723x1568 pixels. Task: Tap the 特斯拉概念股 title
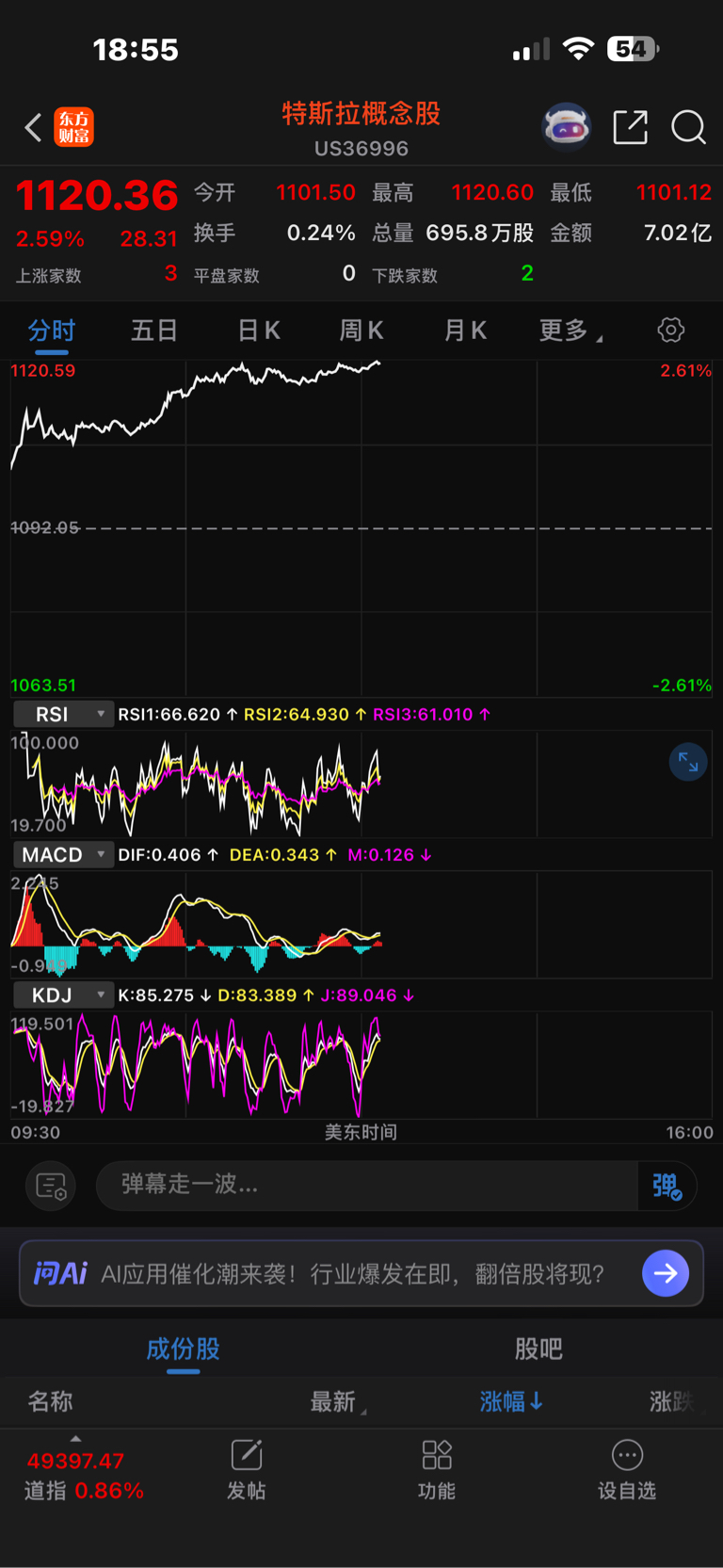tap(361, 114)
